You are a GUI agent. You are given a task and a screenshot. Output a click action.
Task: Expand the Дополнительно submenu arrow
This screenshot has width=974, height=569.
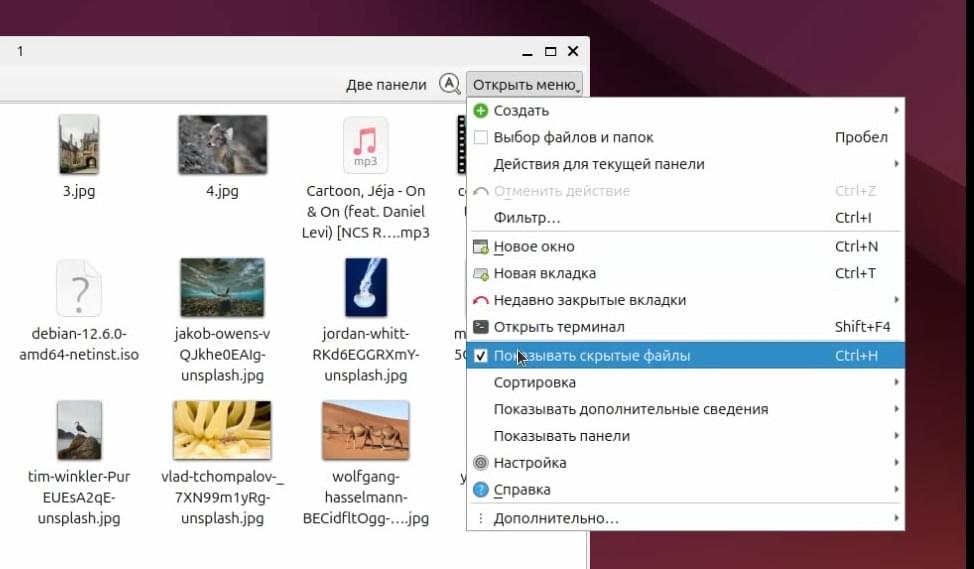(x=896, y=518)
